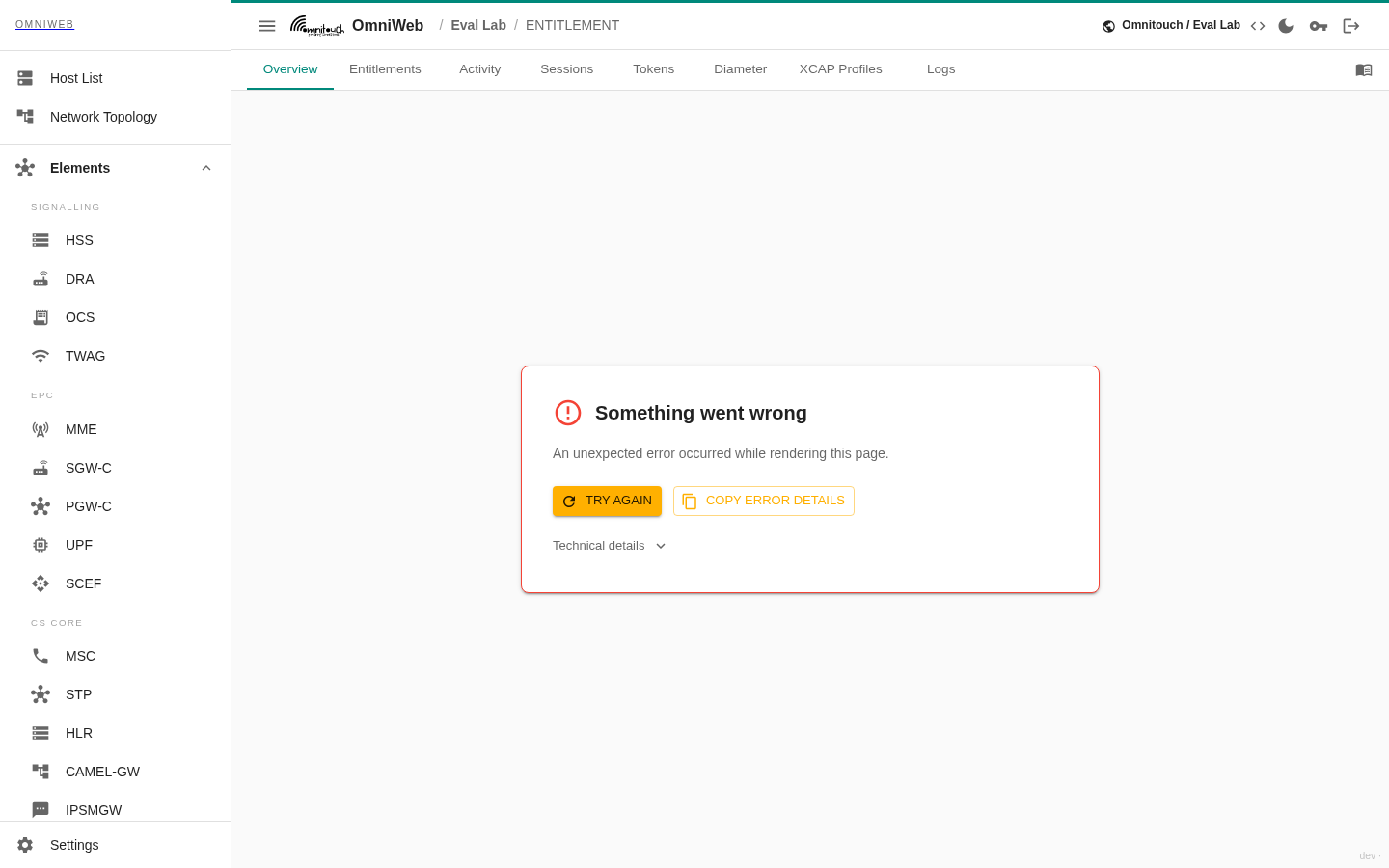Viewport: 1389px width, 868px height.
Task: Open the Logs tab
Action: coord(941,69)
